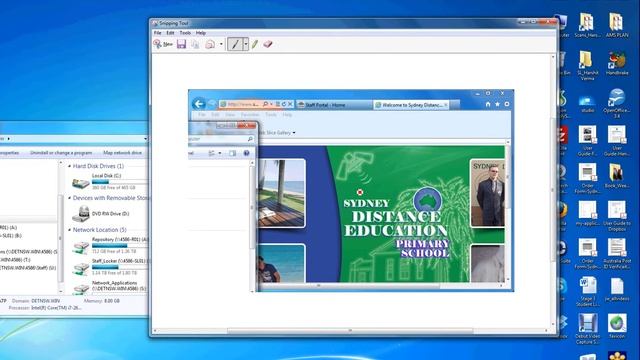Select the studio desktop icon
Image resolution: width=640 pixels, height=360 pixels.
click(587, 103)
